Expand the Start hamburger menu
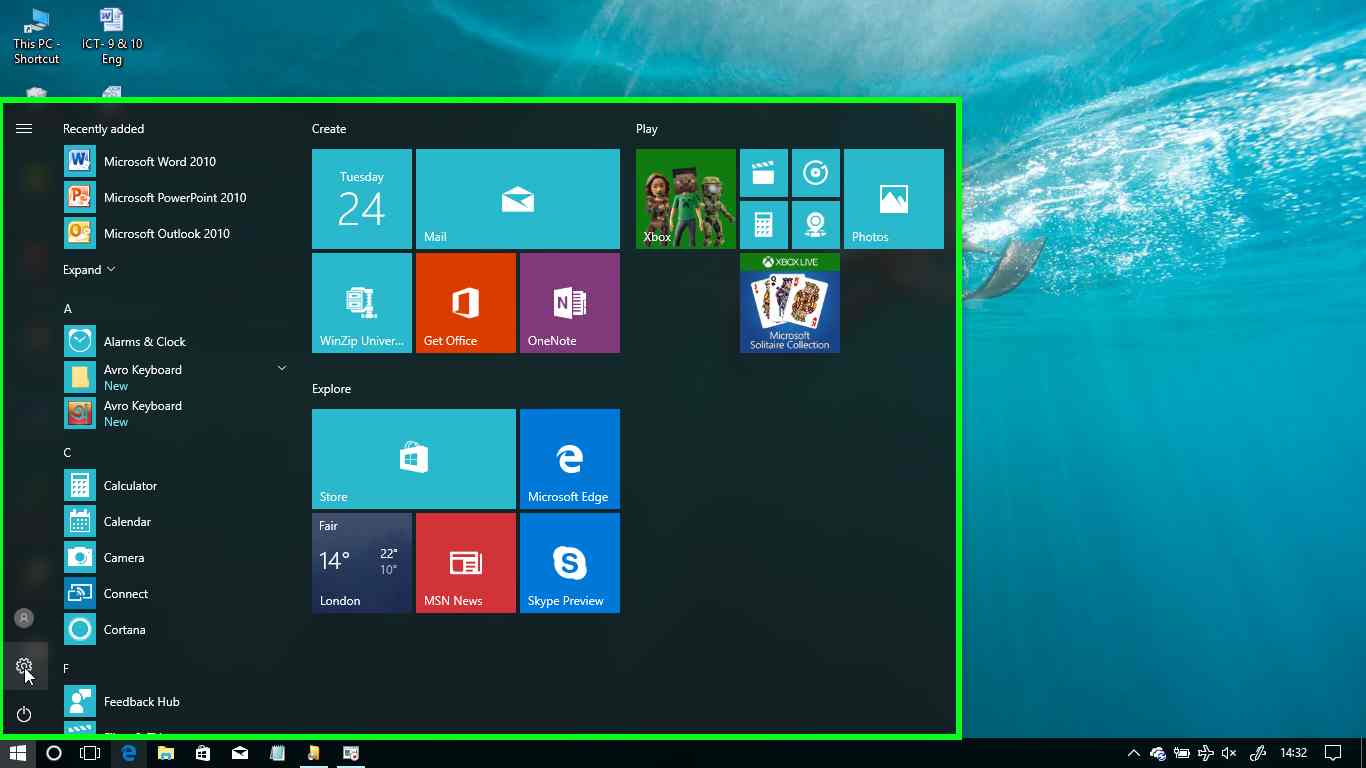This screenshot has width=1366, height=768. [24, 128]
